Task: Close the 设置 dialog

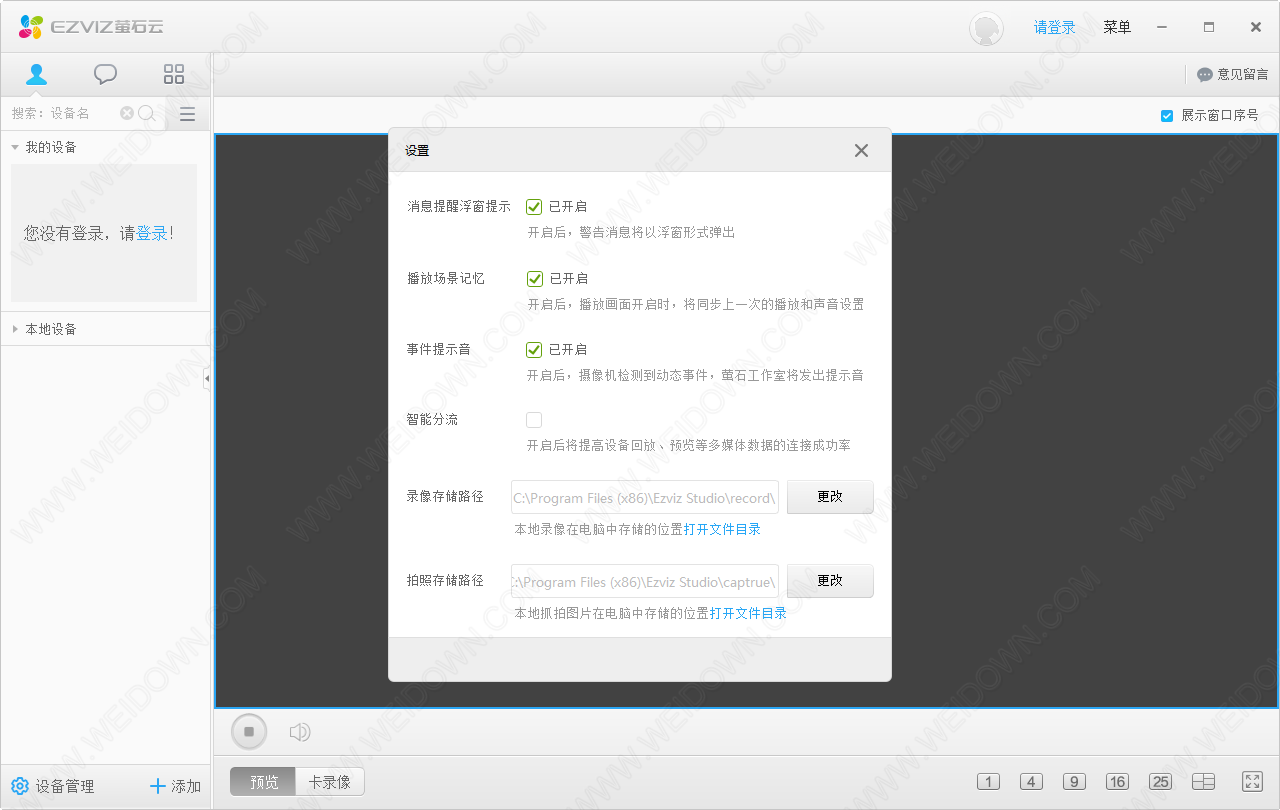Action: [x=861, y=151]
